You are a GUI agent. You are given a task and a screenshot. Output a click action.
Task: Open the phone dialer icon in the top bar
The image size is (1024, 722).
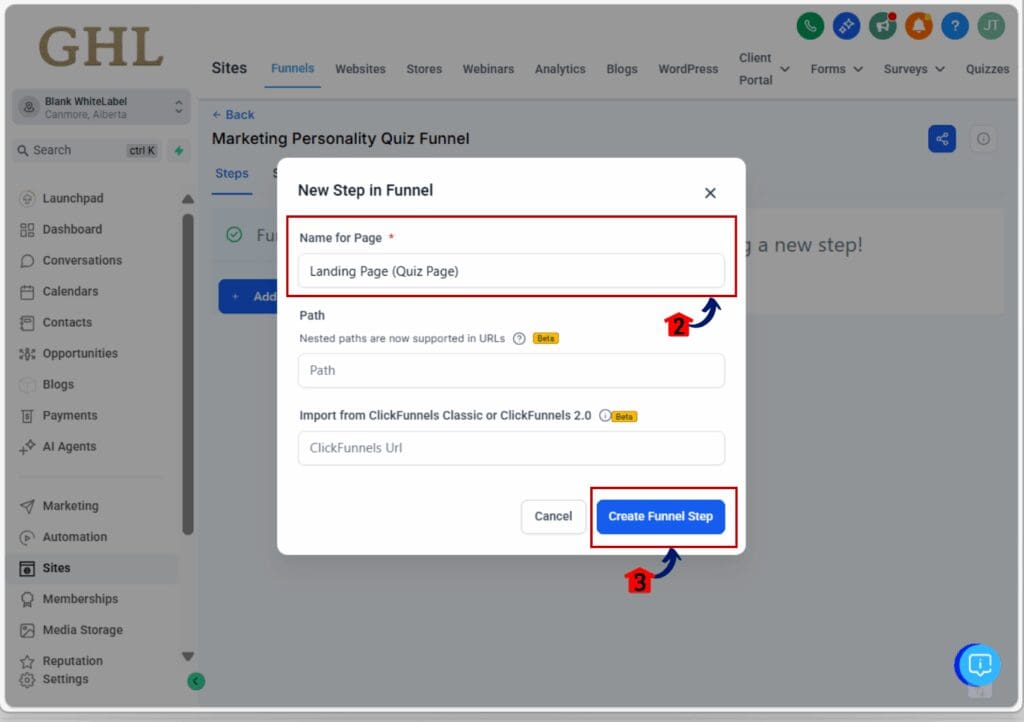click(810, 26)
